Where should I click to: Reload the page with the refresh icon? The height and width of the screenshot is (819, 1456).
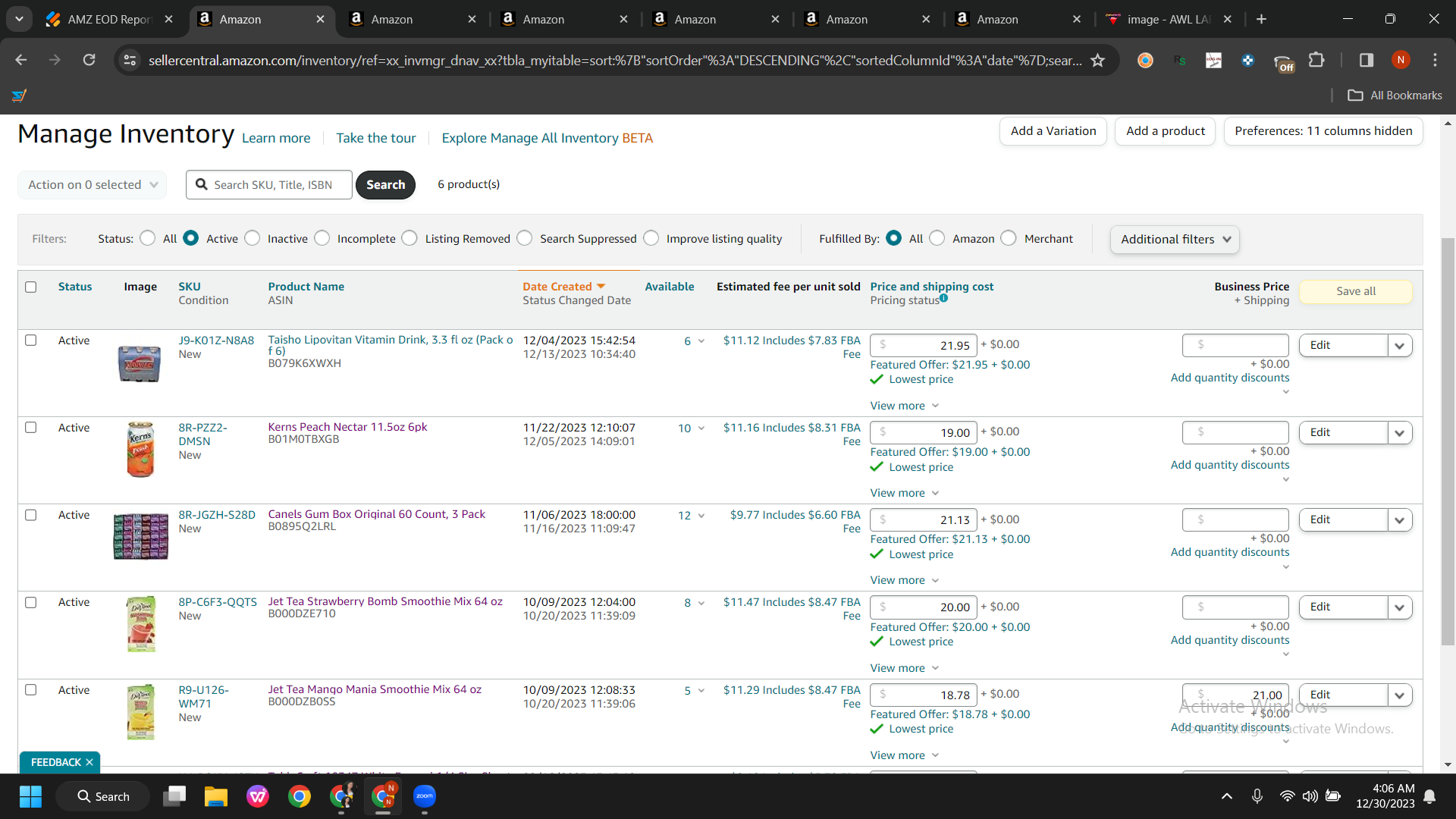pos(89,60)
